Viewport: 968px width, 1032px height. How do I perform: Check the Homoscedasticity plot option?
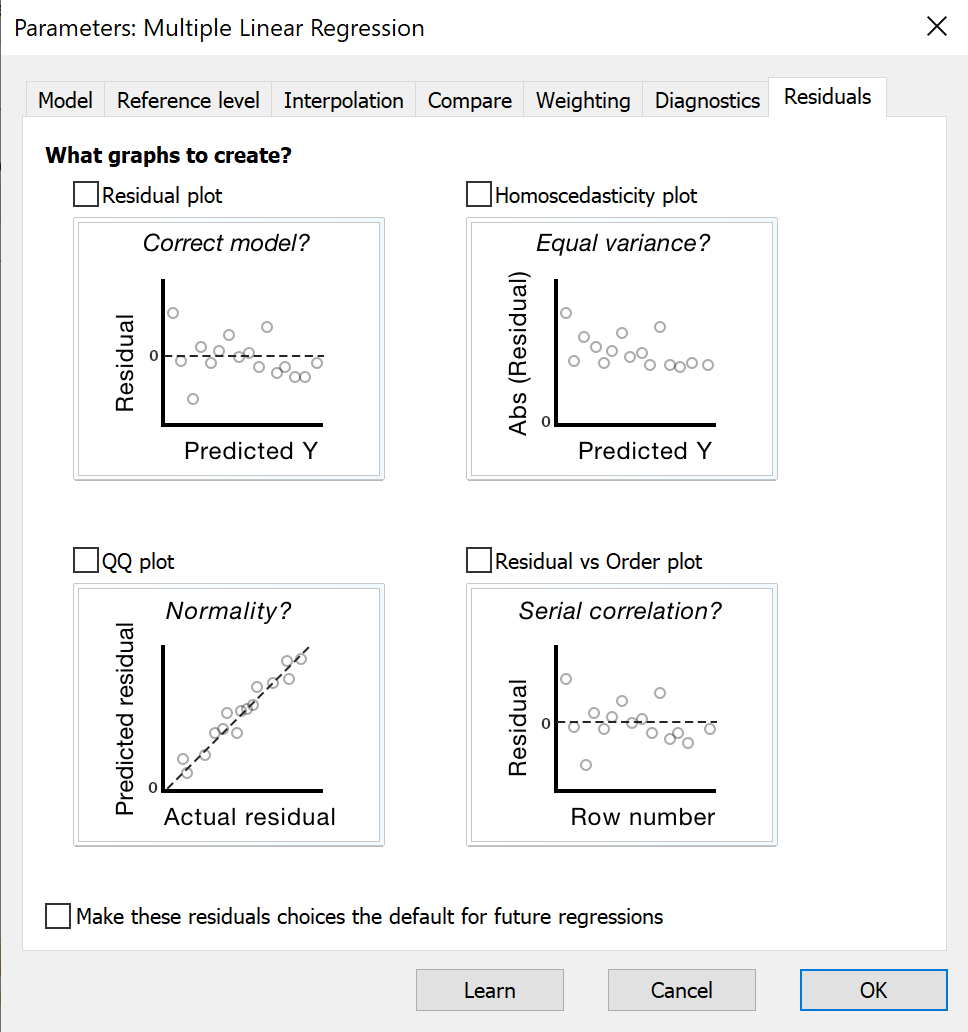pyautogui.click(x=480, y=195)
